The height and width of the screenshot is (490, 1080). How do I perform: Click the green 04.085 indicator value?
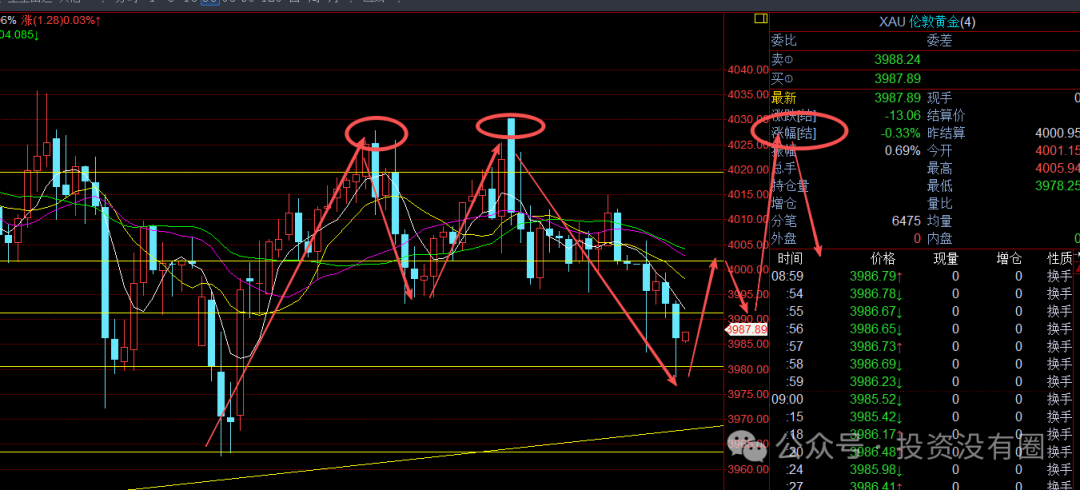(x=19, y=34)
